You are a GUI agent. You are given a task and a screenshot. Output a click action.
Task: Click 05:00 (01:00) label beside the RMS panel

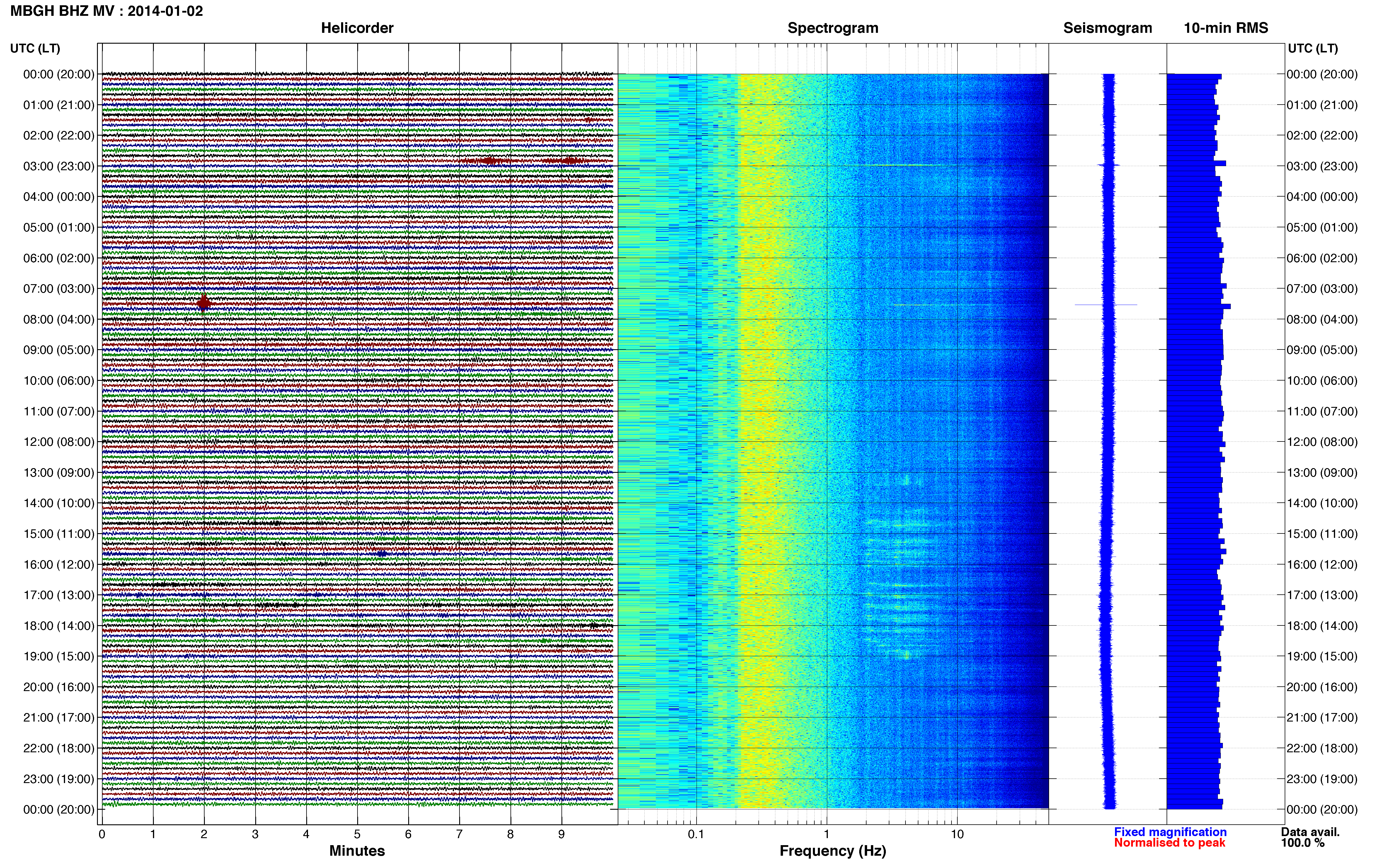1322,227
